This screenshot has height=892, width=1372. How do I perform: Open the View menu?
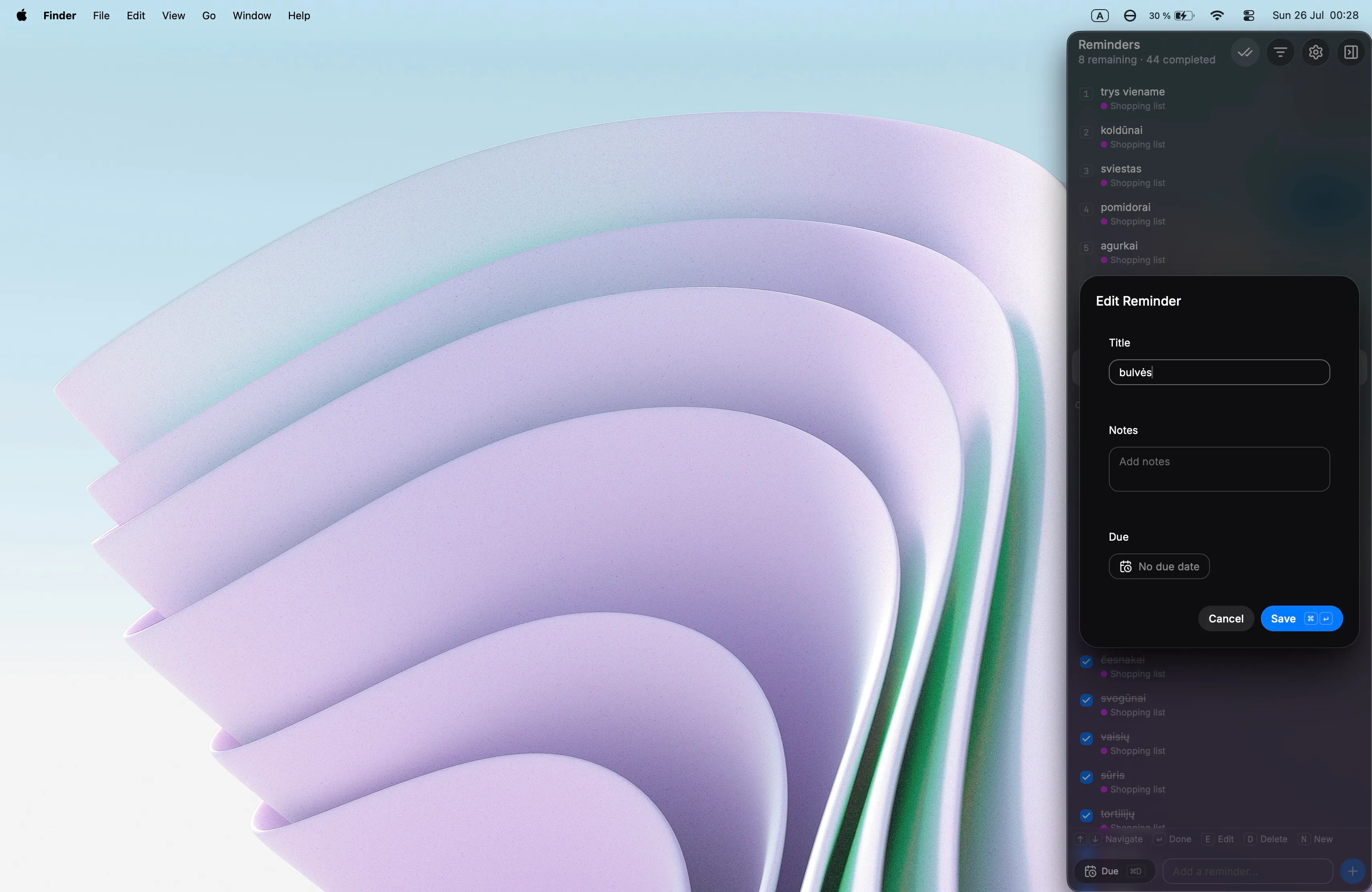point(173,16)
